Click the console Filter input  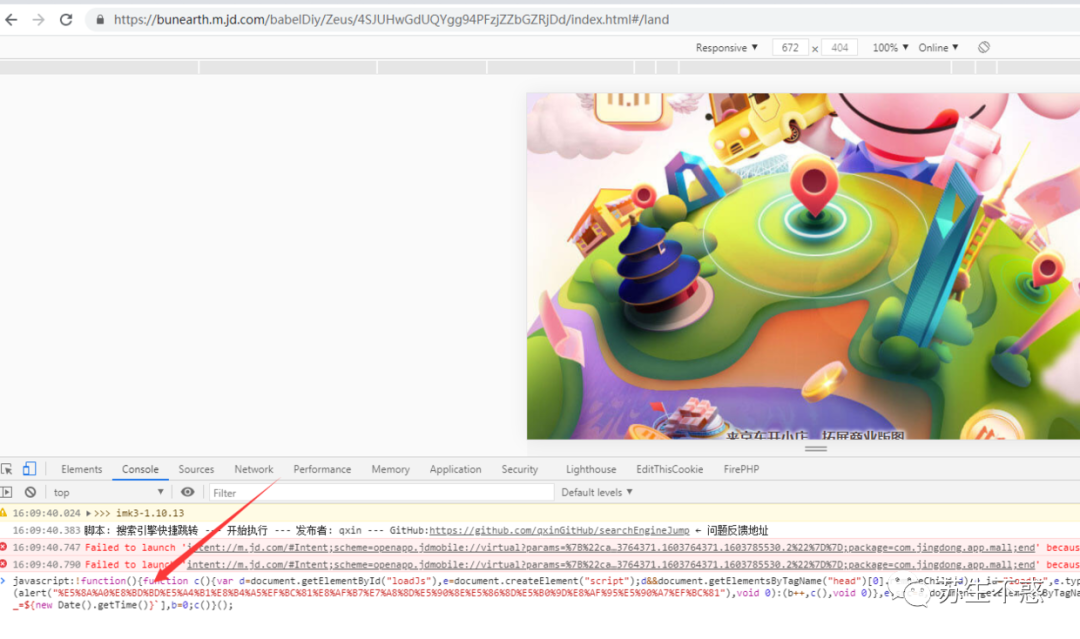381,492
